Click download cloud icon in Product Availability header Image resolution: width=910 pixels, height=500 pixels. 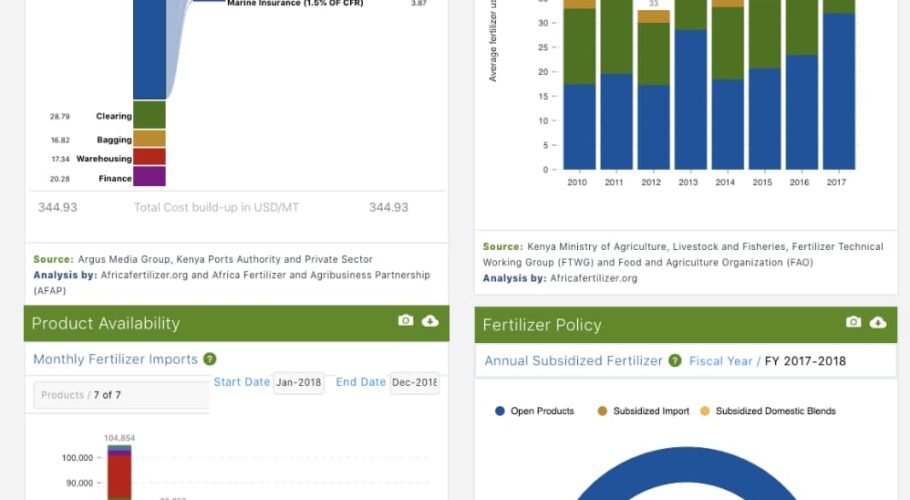pyautogui.click(x=430, y=321)
